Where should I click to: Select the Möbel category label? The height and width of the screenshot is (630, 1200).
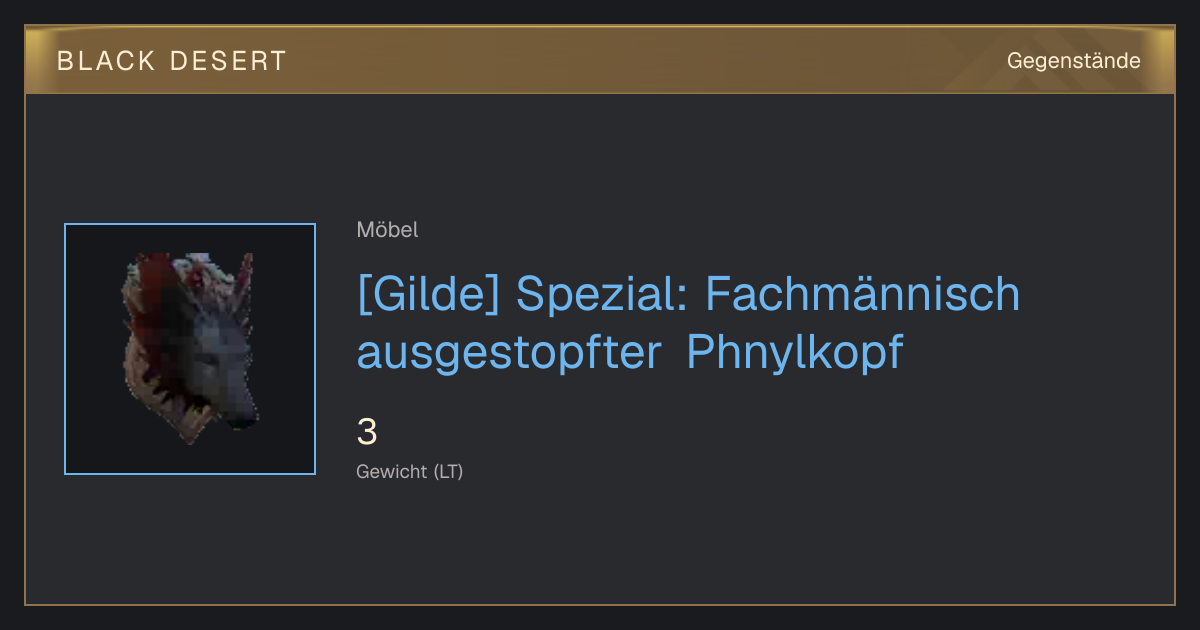click(387, 230)
